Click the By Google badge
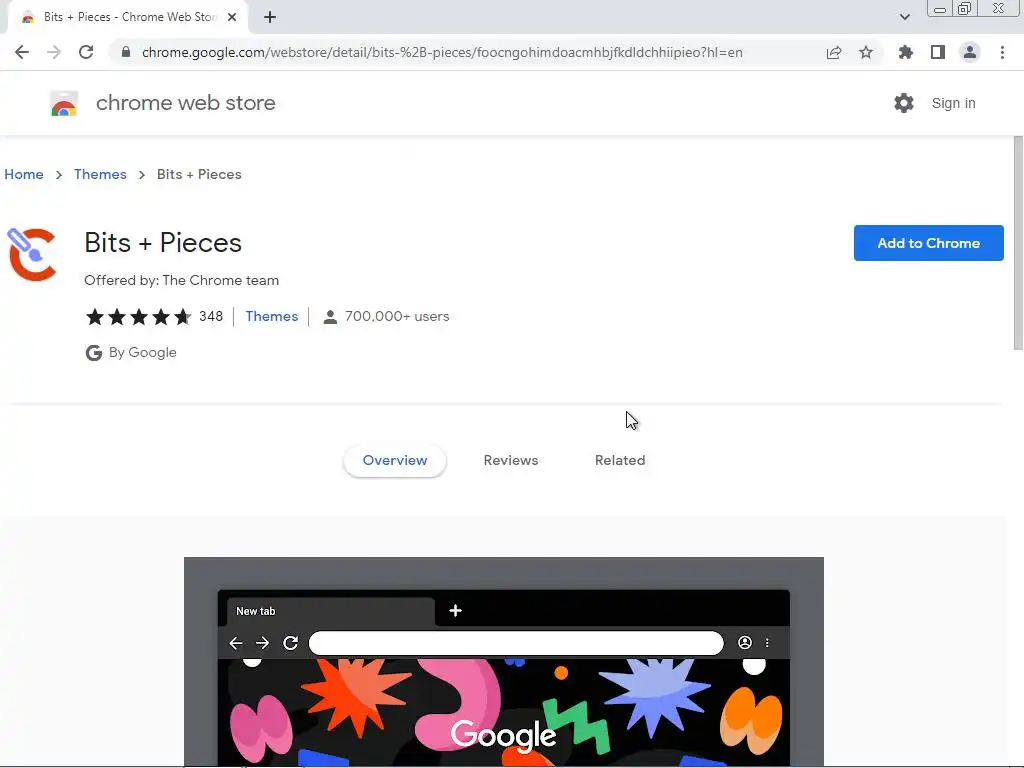Screen dimensions: 1024x768 (131, 353)
